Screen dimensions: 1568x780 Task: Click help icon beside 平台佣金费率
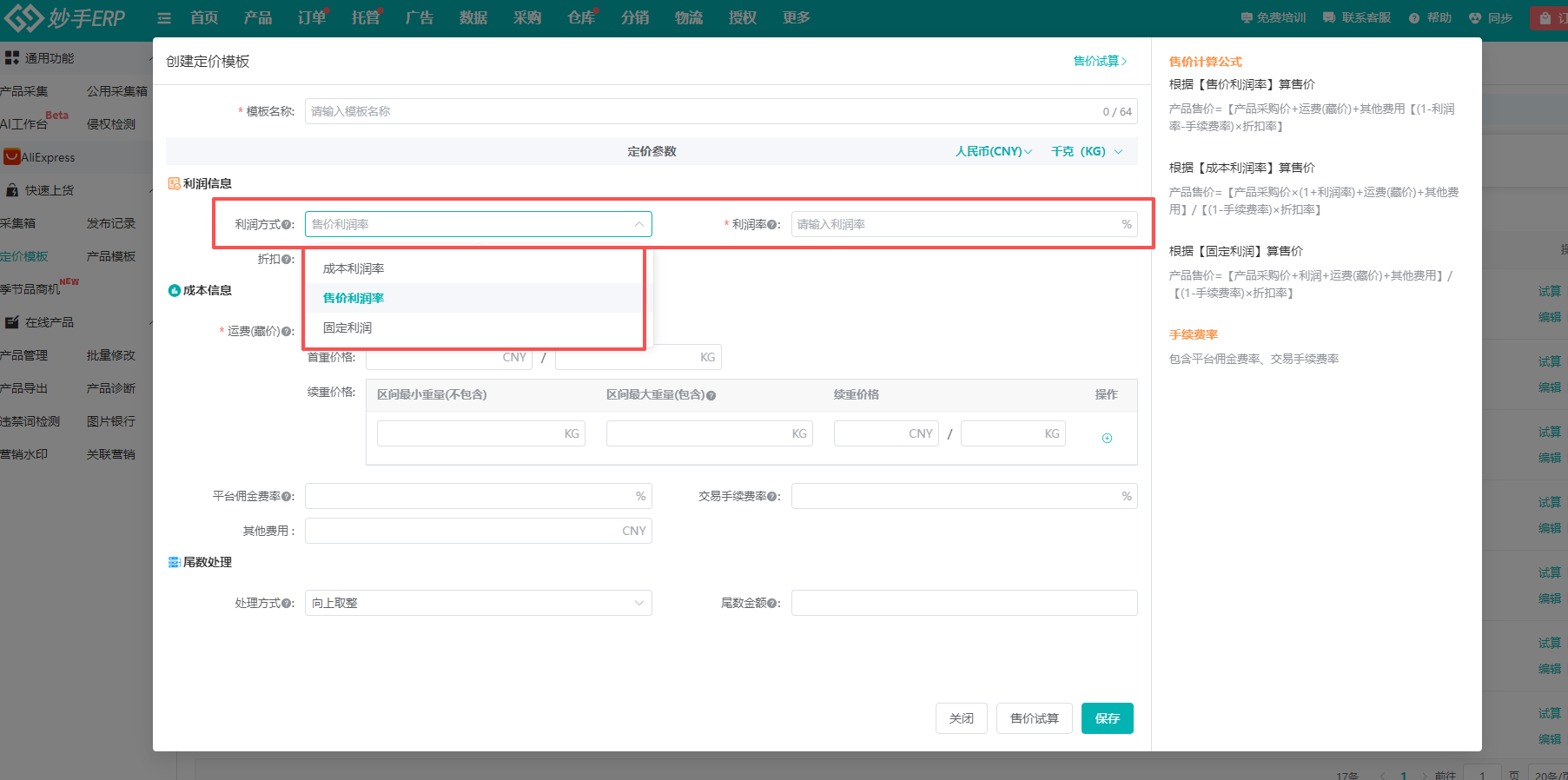(x=288, y=497)
